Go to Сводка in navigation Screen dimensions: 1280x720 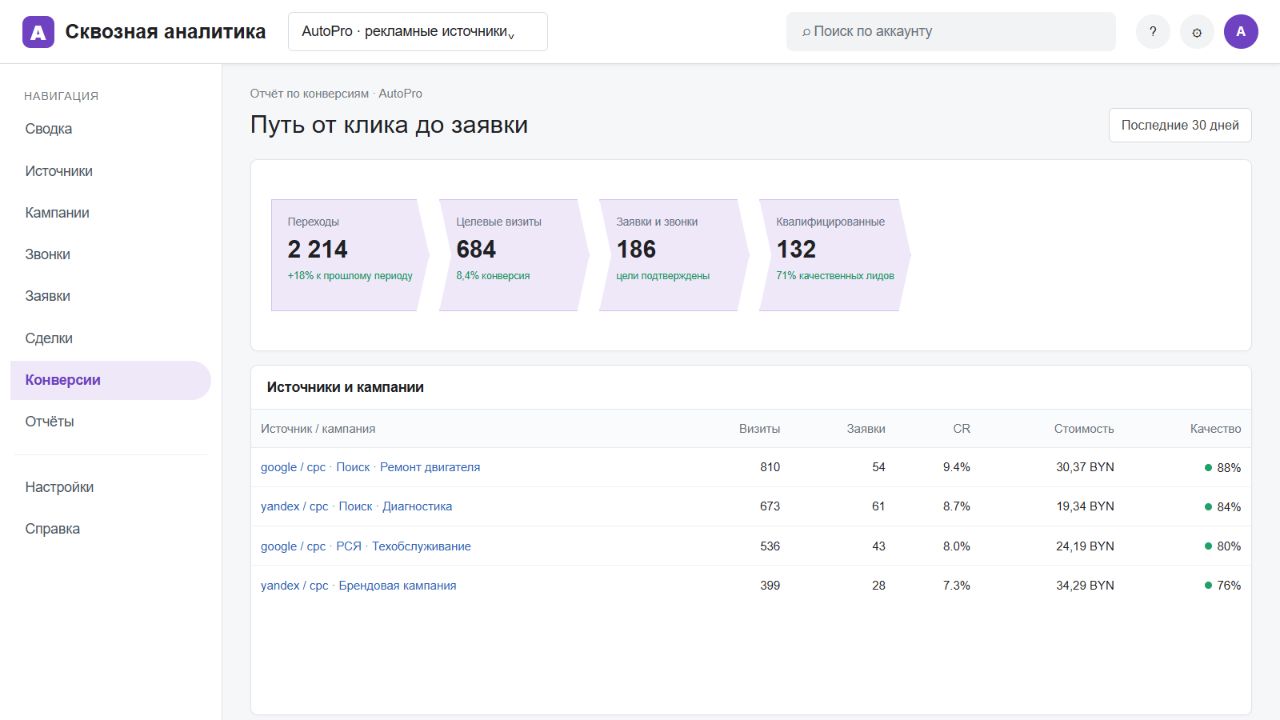tap(111, 129)
